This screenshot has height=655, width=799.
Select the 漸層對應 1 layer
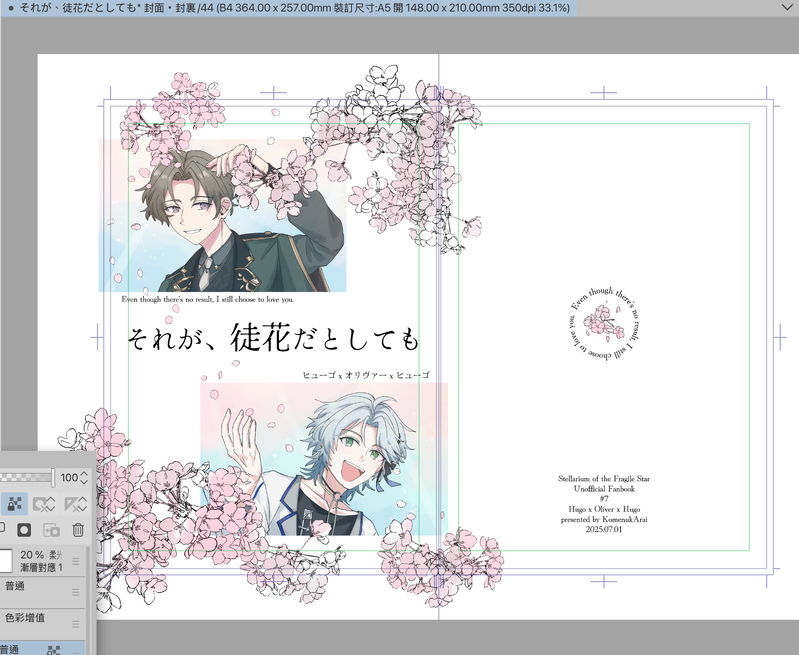pyautogui.click(x=42, y=561)
